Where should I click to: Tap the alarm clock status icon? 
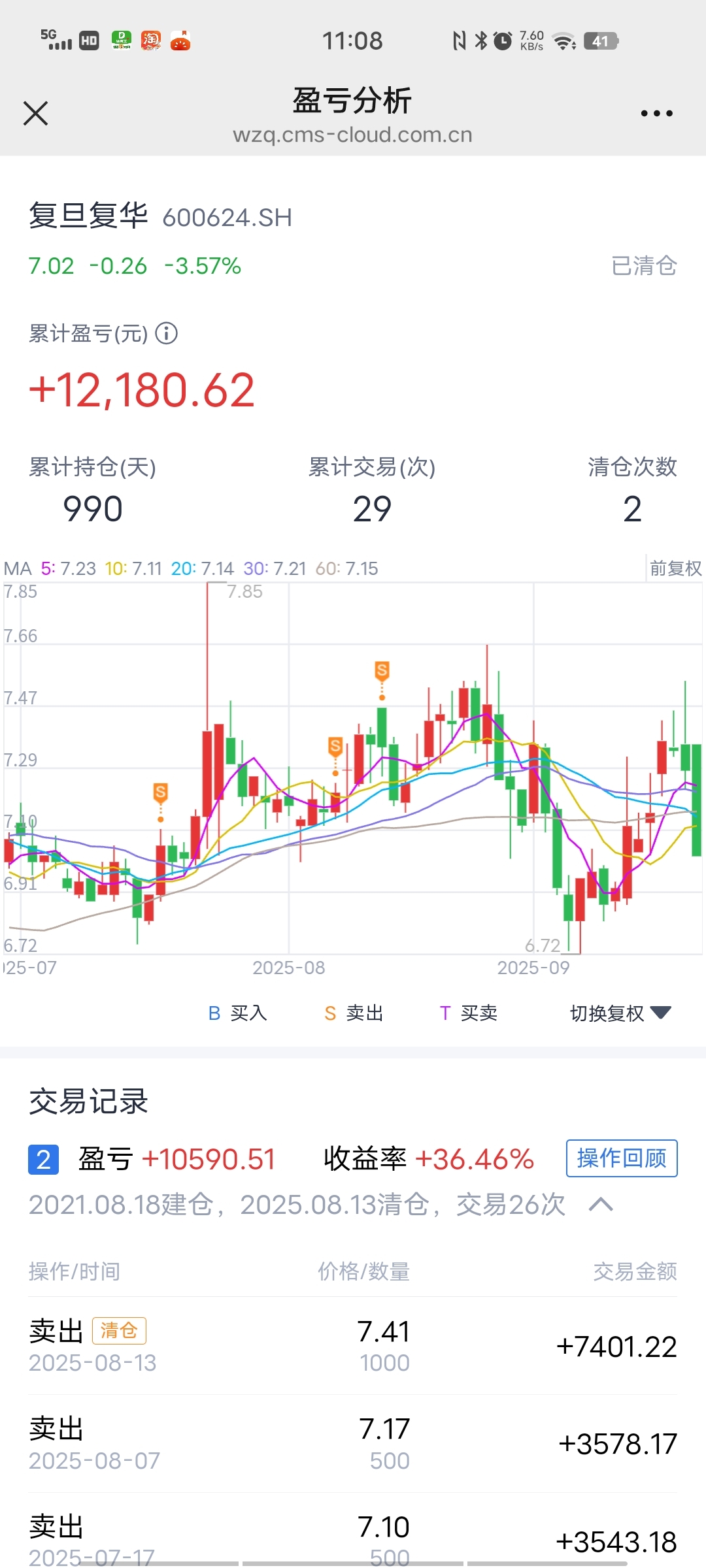click(502, 41)
